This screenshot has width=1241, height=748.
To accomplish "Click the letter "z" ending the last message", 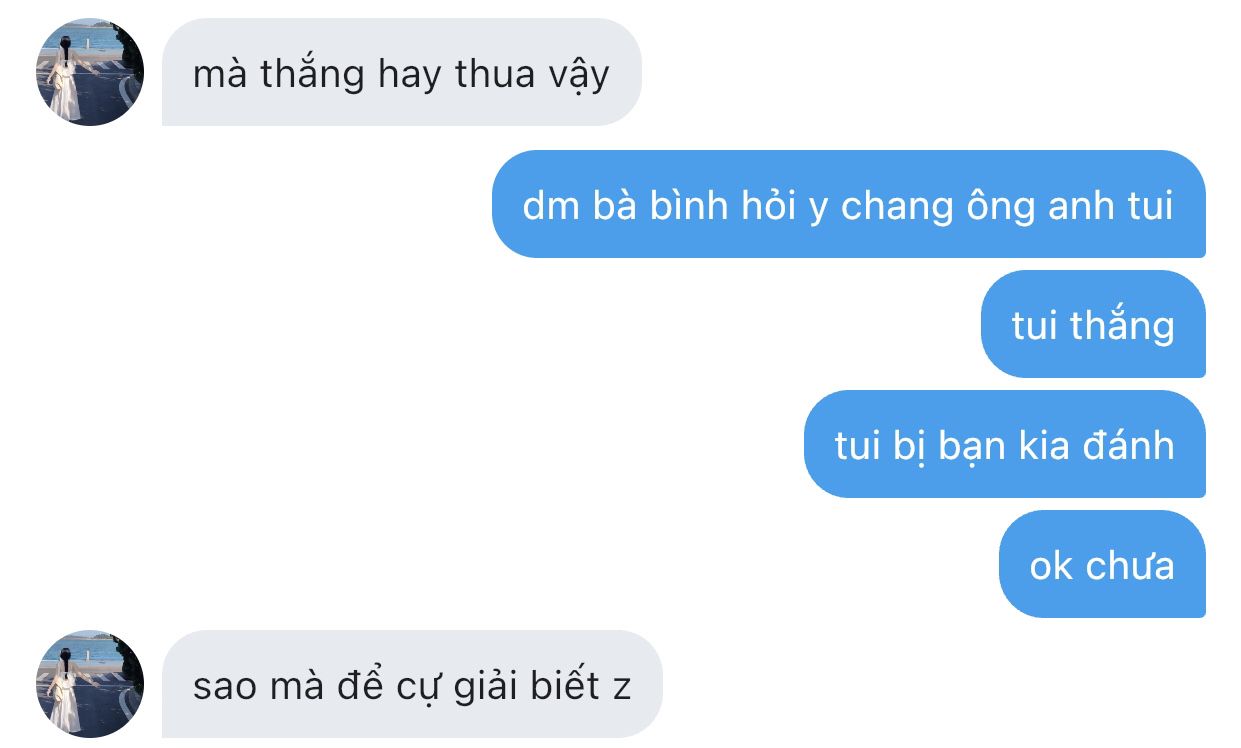I will (x=622, y=690).
